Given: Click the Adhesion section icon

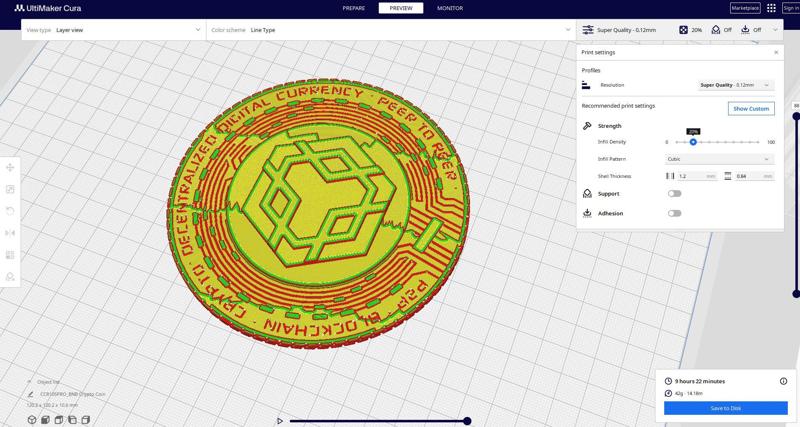Looking at the screenshot, I should click(x=587, y=213).
